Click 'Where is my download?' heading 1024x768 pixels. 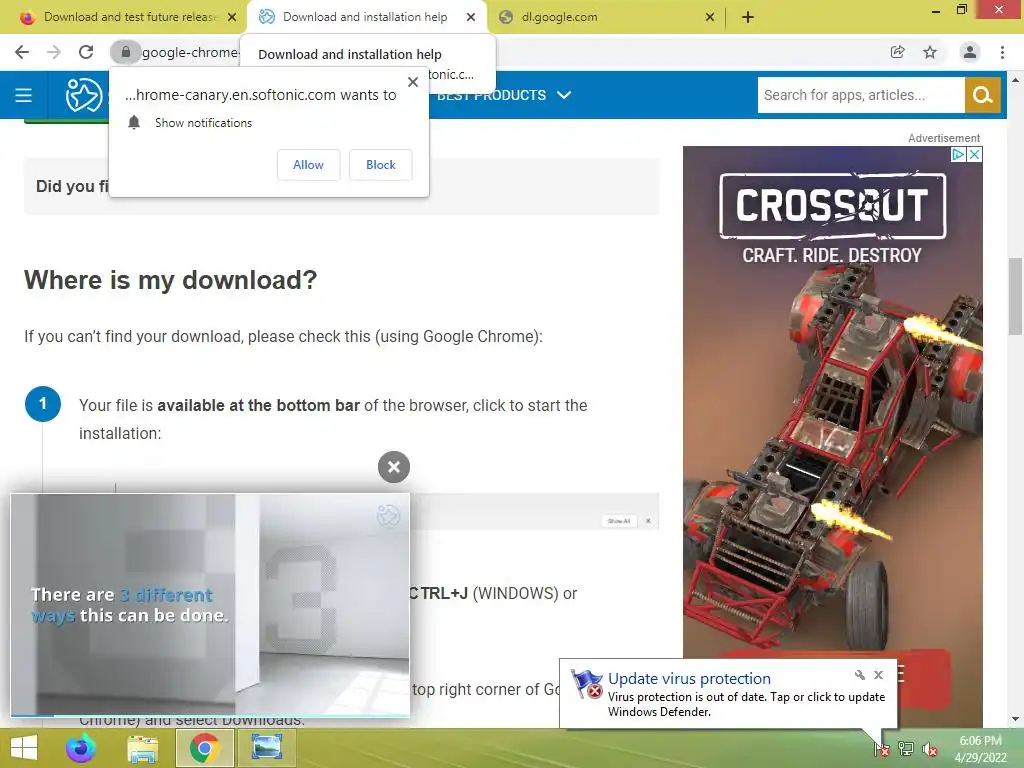coord(170,280)
